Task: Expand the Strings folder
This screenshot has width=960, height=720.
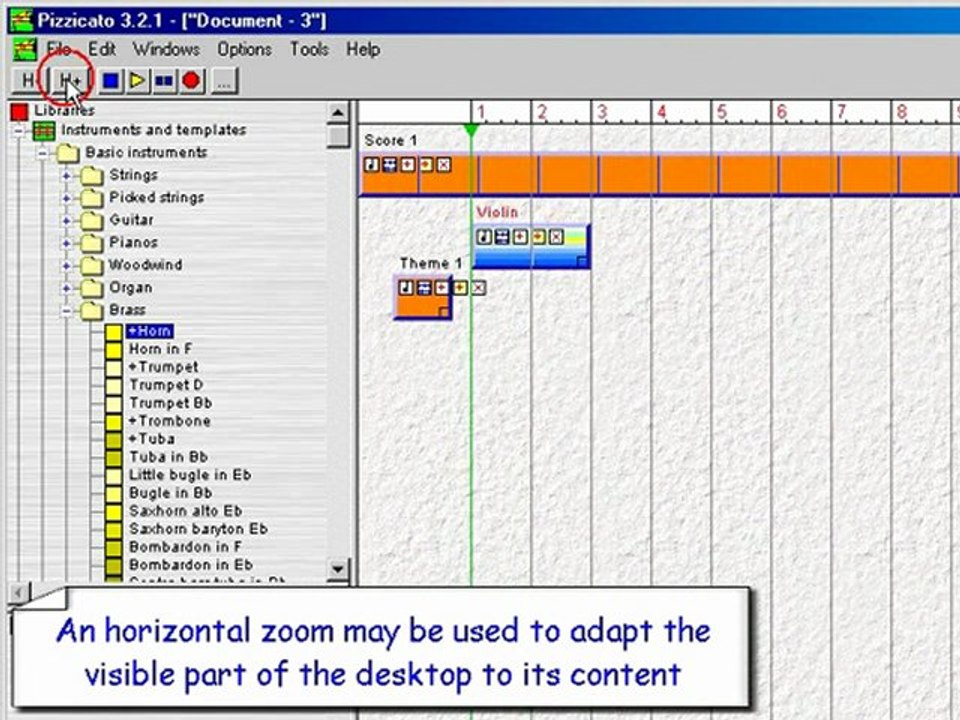Action: 66,176
